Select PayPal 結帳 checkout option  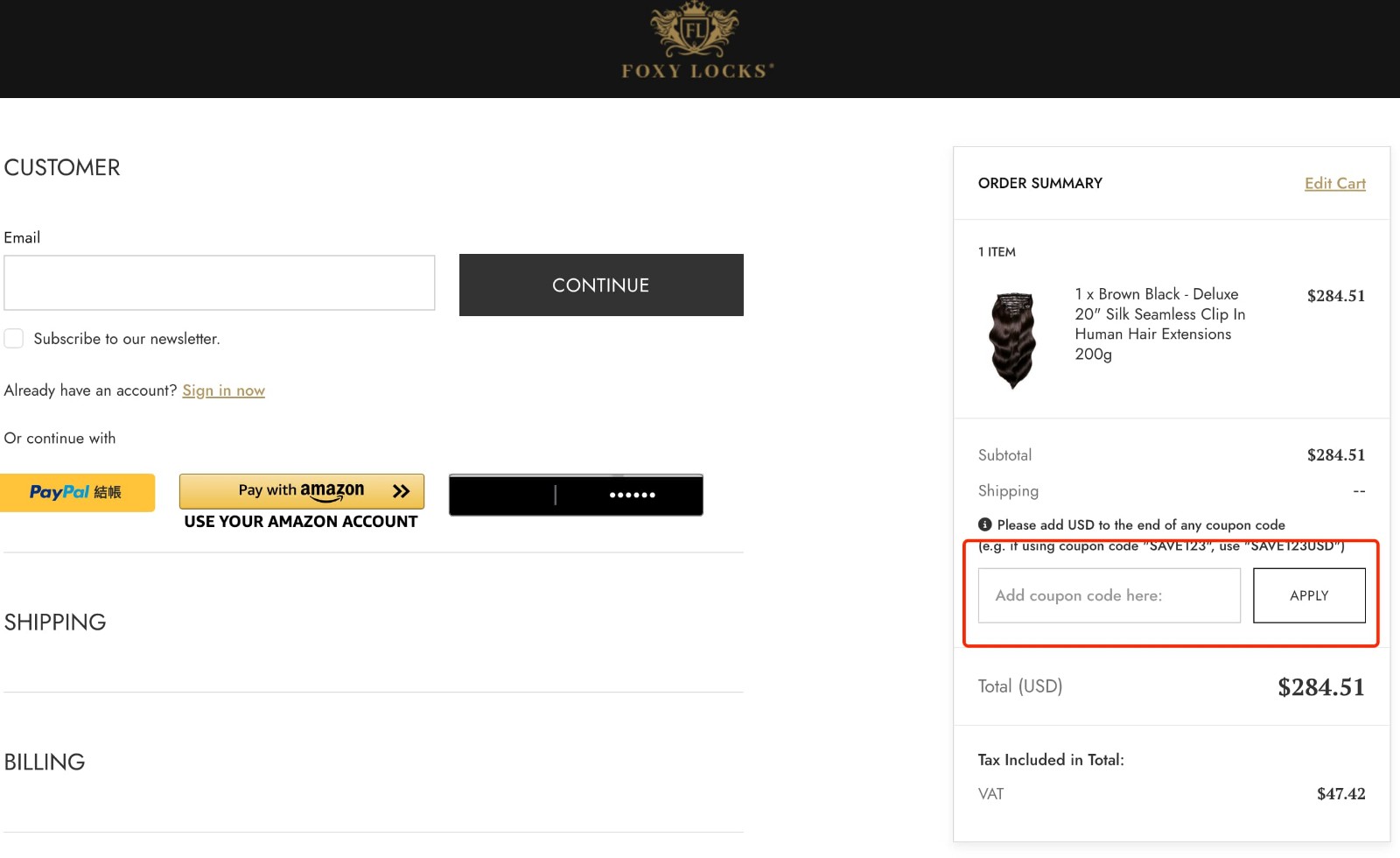78,492
